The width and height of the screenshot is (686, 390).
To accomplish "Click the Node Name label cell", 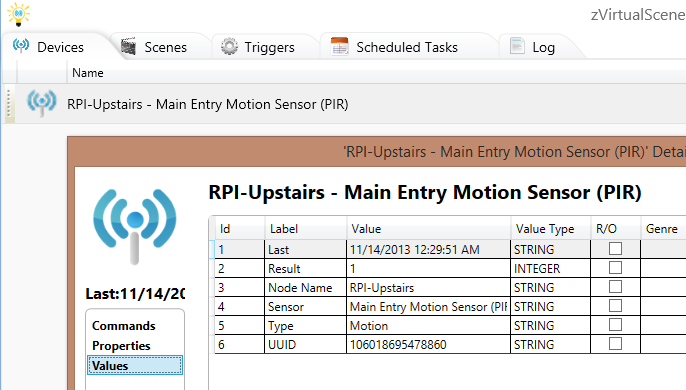I will coord(305,288).
